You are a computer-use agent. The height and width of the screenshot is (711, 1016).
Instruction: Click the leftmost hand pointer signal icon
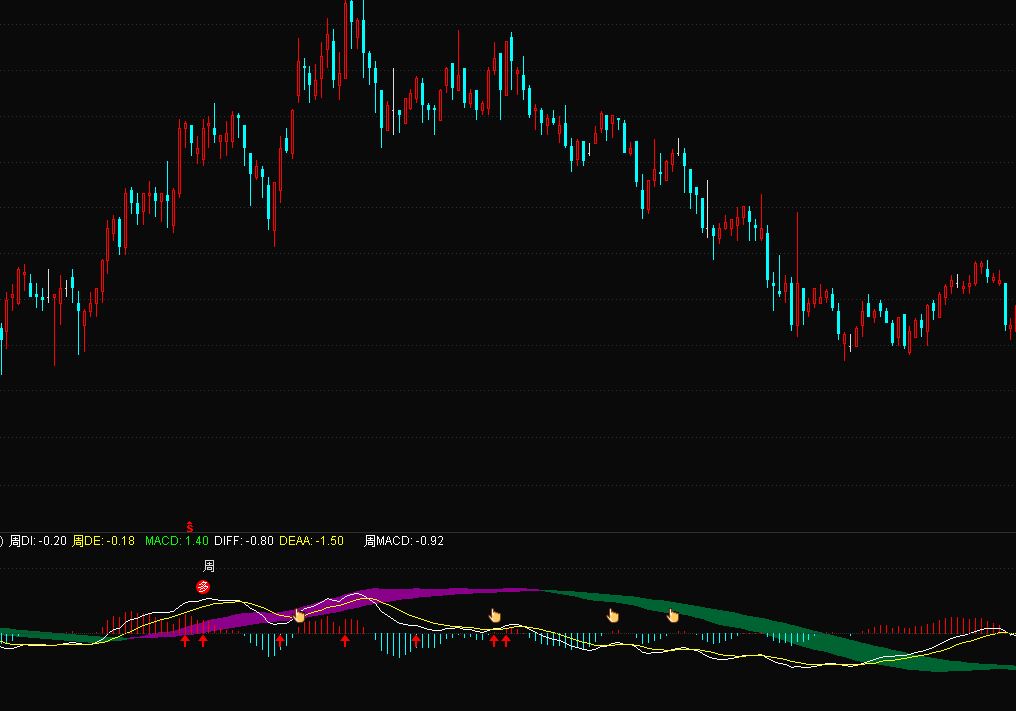point(298,615)
